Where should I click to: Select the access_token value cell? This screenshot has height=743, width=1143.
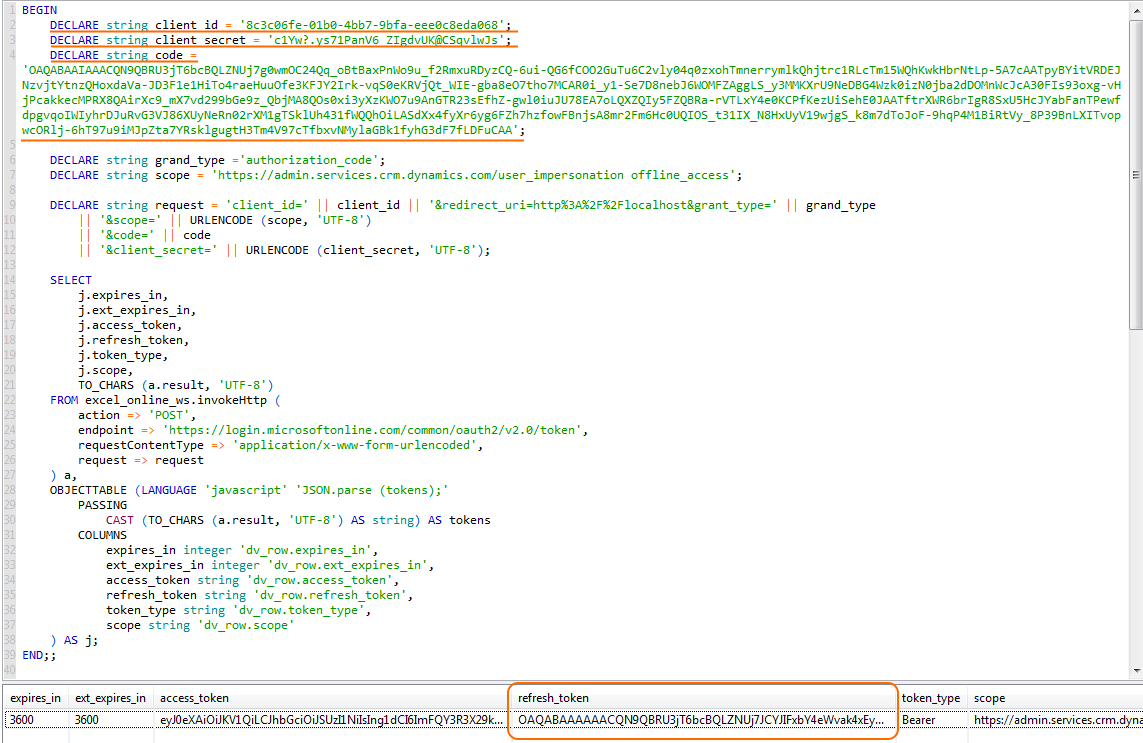pyautogui.click(x=330, y=719)
